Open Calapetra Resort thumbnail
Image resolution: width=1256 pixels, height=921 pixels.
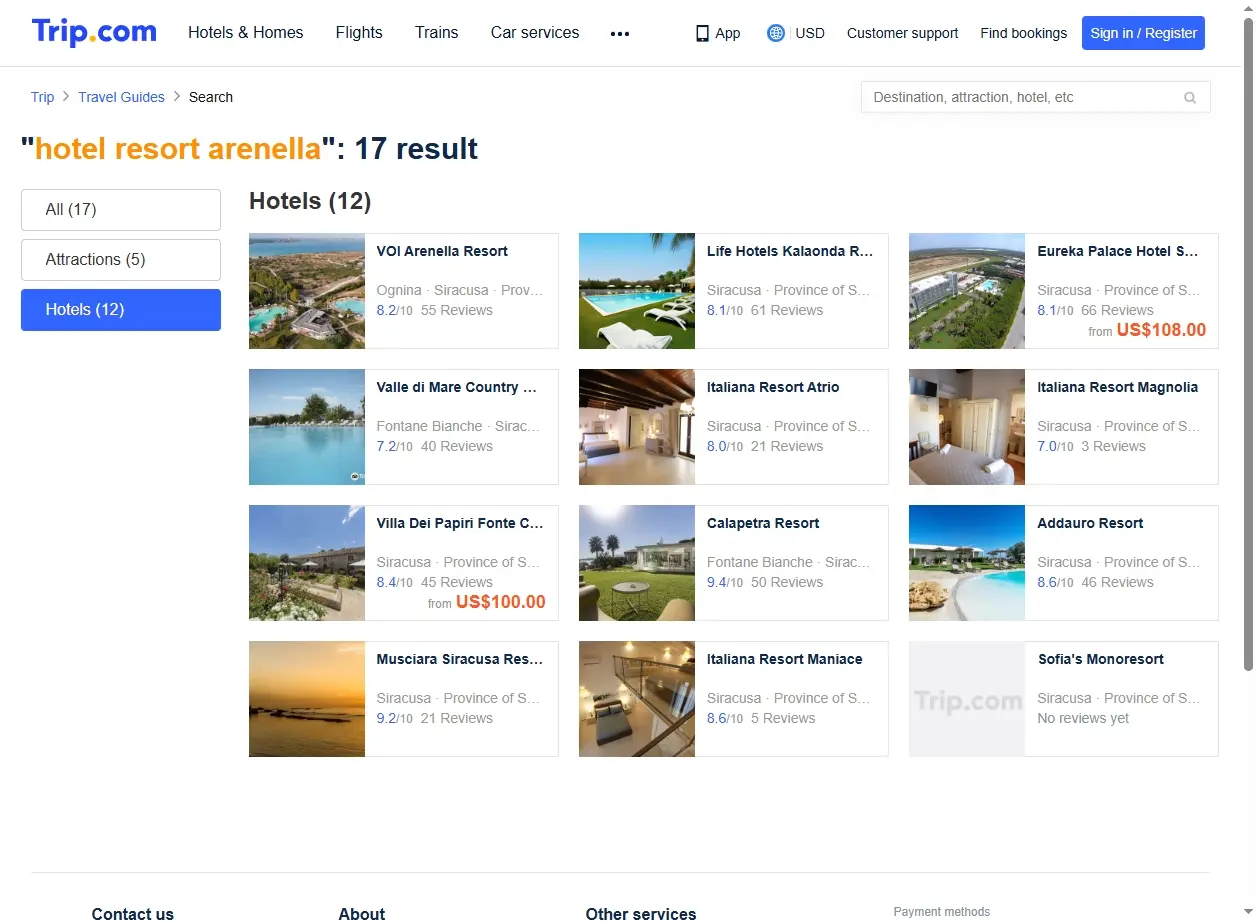pyautogui.click(x=637, y=563)
